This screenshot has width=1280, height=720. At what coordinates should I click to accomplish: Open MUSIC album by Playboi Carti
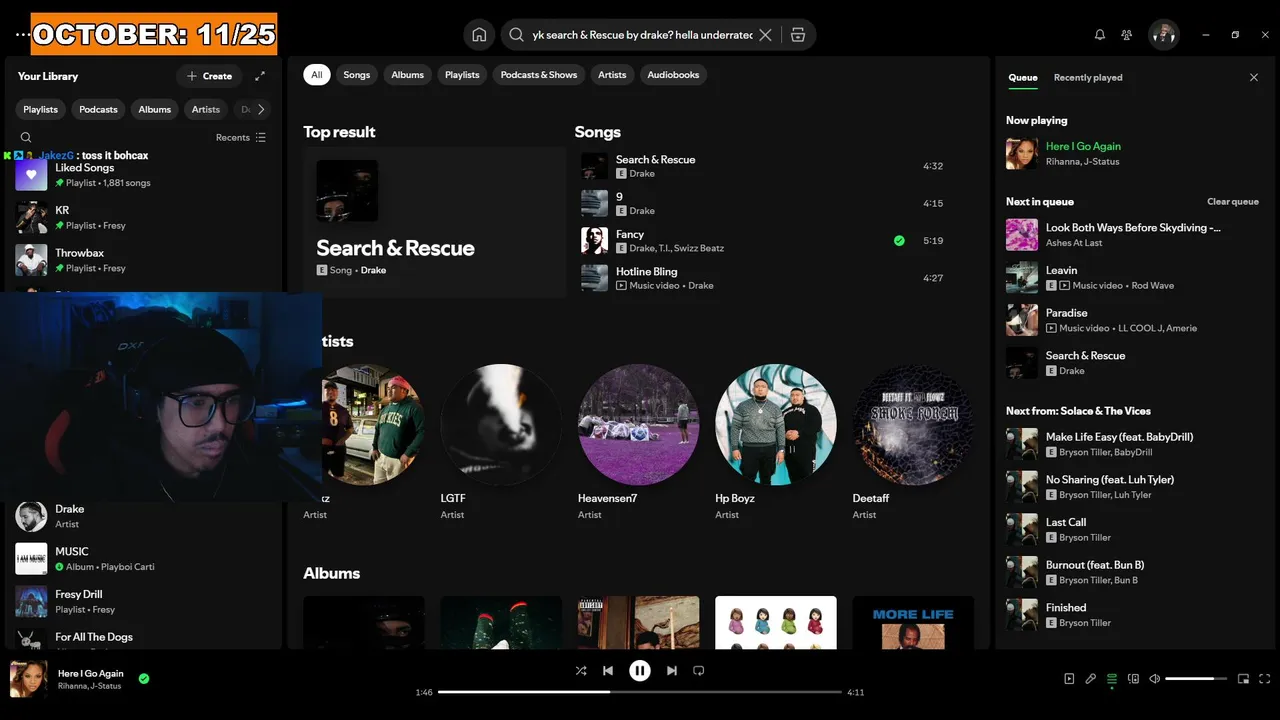click(x=142, y=559)
